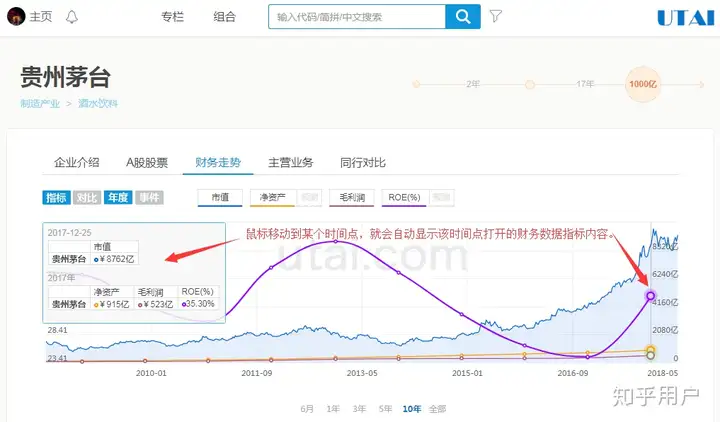
Task: Open the notifications bell
Action: click(72, 17)
